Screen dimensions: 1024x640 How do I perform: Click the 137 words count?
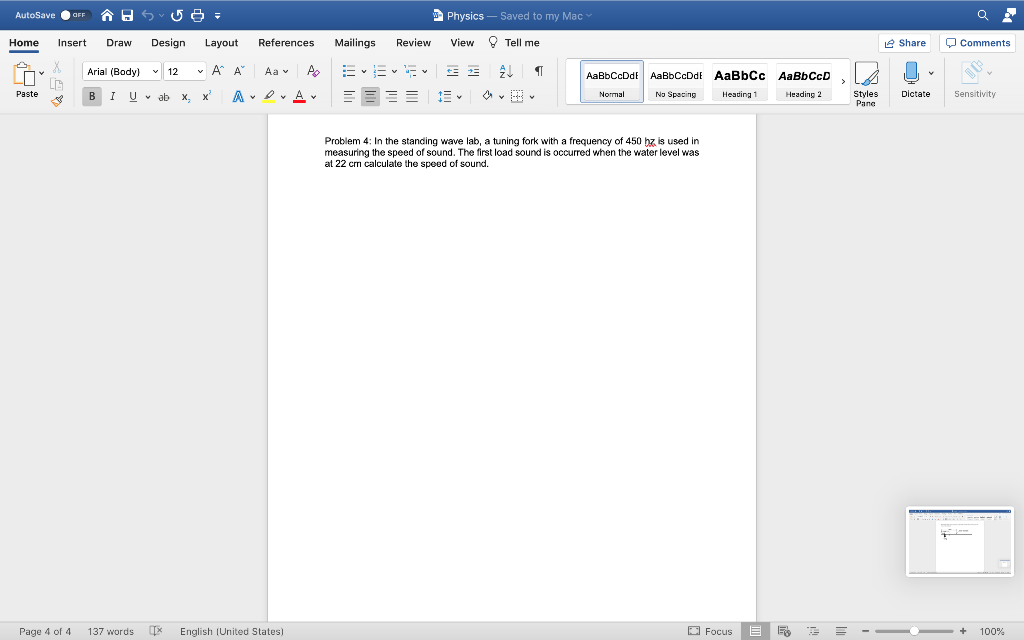(111, 631)
